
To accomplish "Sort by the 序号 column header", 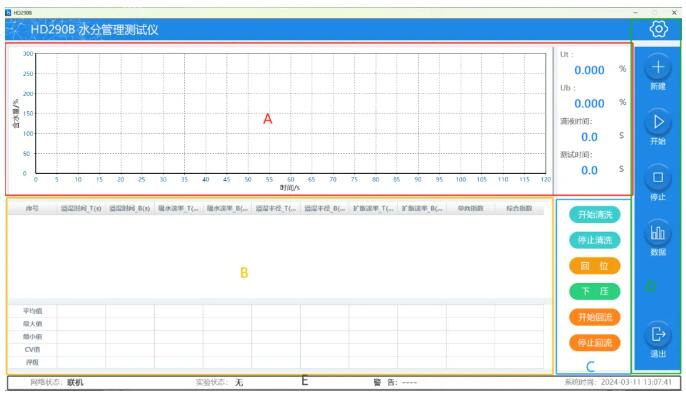I will 32,209.
